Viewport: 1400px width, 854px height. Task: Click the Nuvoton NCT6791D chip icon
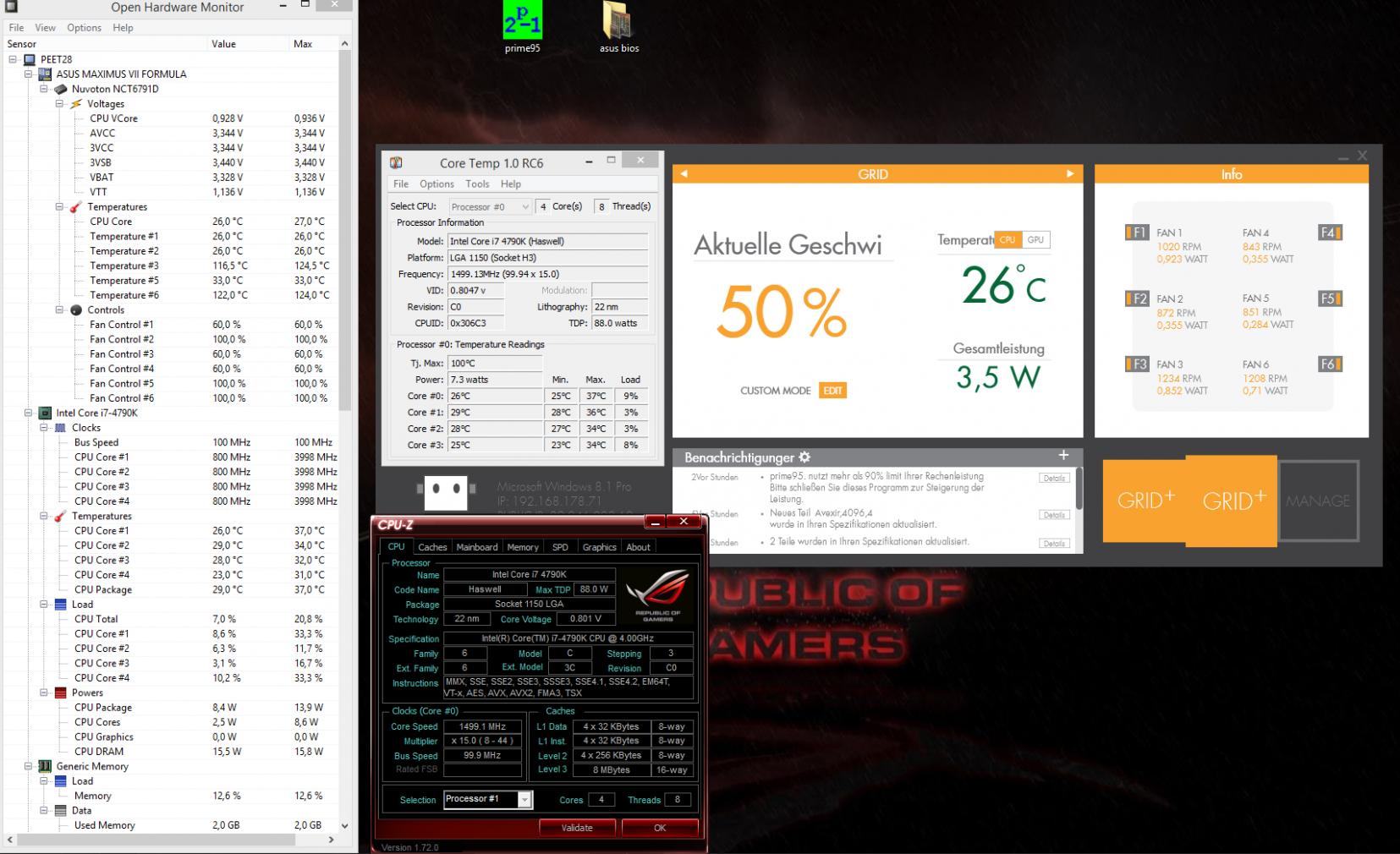tap(61, 89)
